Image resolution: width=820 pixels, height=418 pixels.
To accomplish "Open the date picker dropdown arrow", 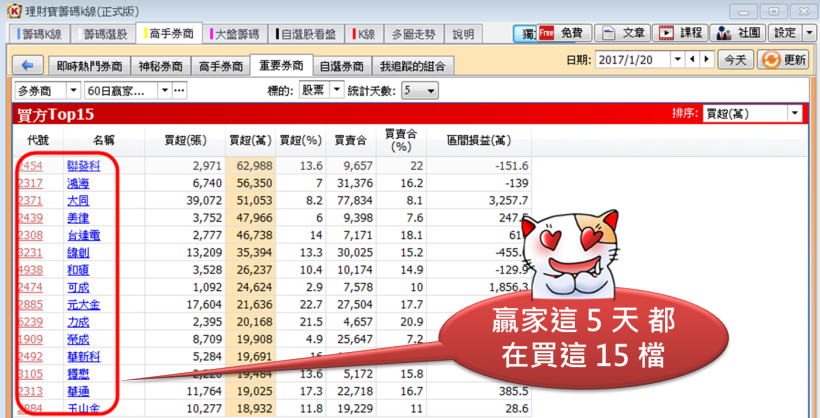I will [x=678, y=60].
